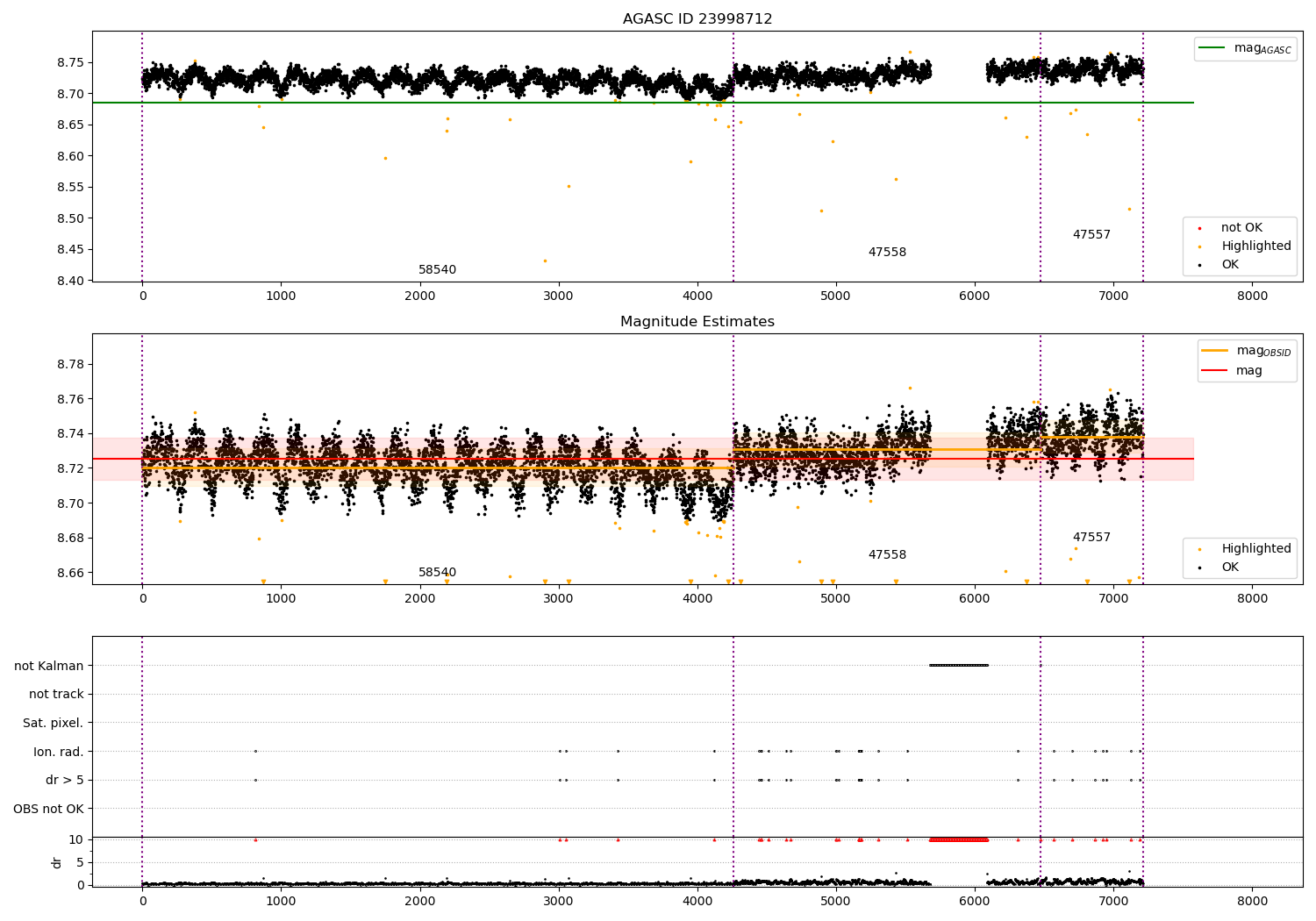Click the 8.78 tick on Magnitude Estimates axis
Screen dimensions: 1316x921
(x=70, y=365)
